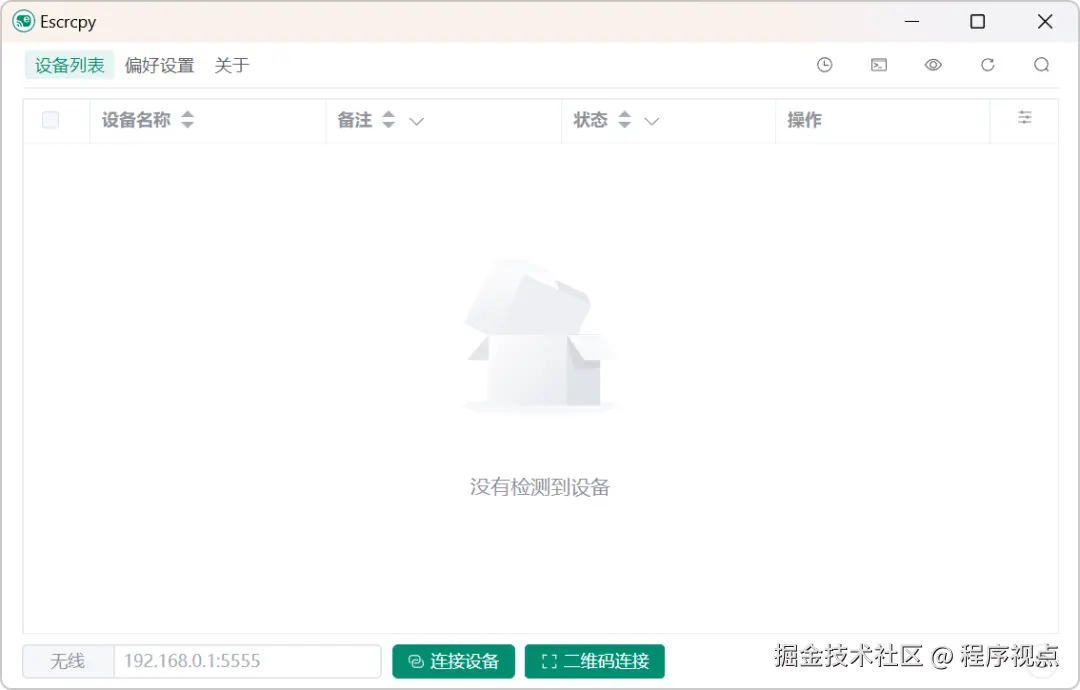Image resolution: width=1080 pixels, height=690 pixels.
Task: Click the 二维码连接 button
Action: (x=595, y=661)
